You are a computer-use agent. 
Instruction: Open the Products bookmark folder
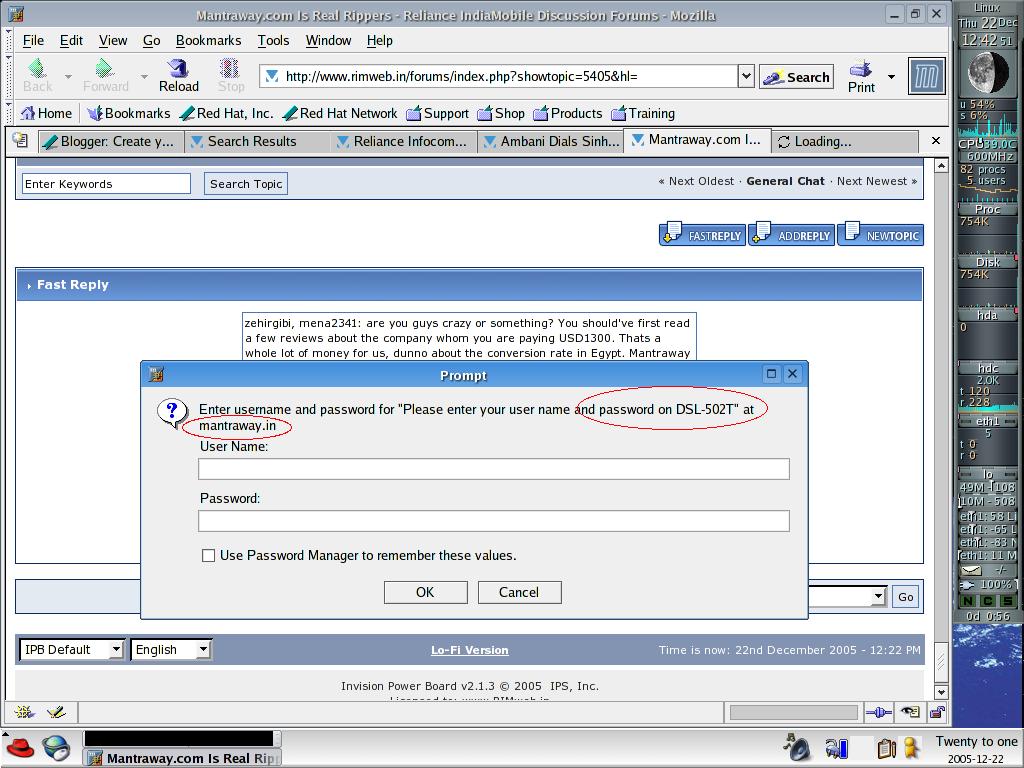568,113
